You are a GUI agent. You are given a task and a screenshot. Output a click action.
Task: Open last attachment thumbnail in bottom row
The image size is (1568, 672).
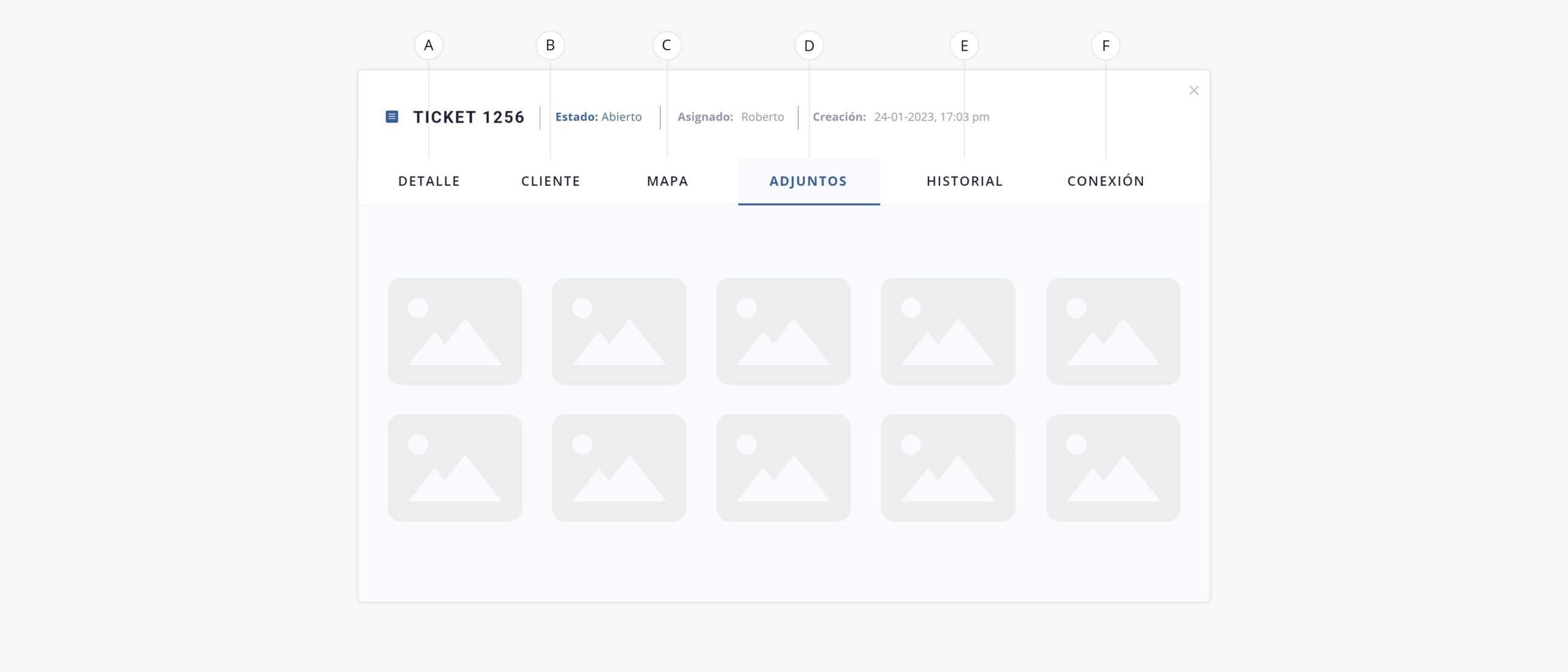[x=1112, y=468]
